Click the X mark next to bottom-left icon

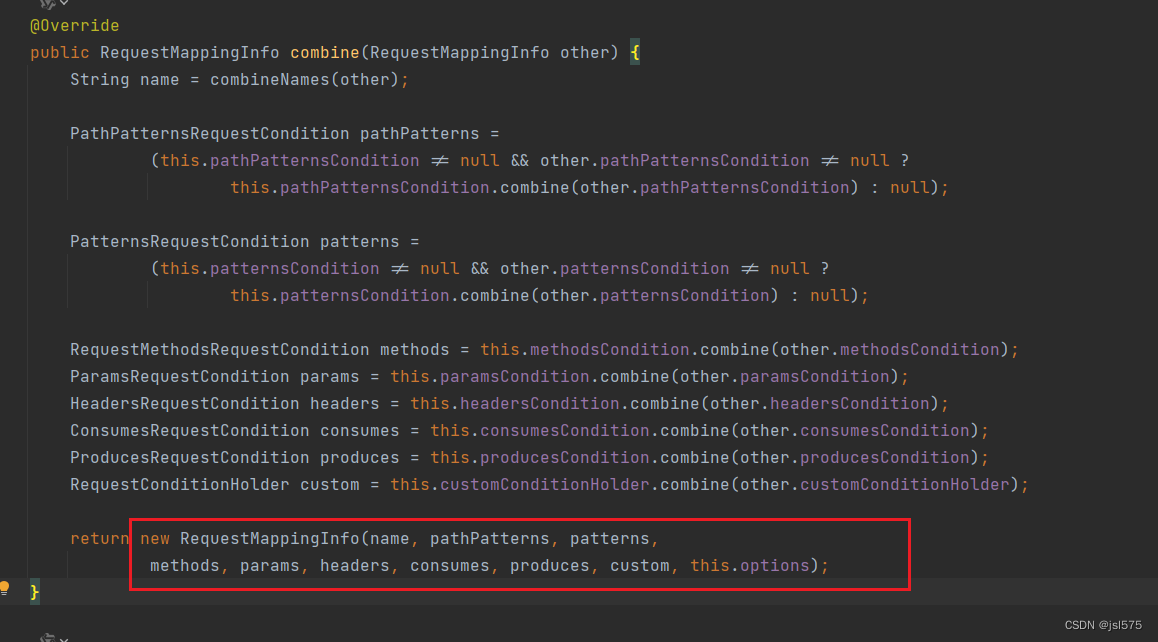point(62,637)
